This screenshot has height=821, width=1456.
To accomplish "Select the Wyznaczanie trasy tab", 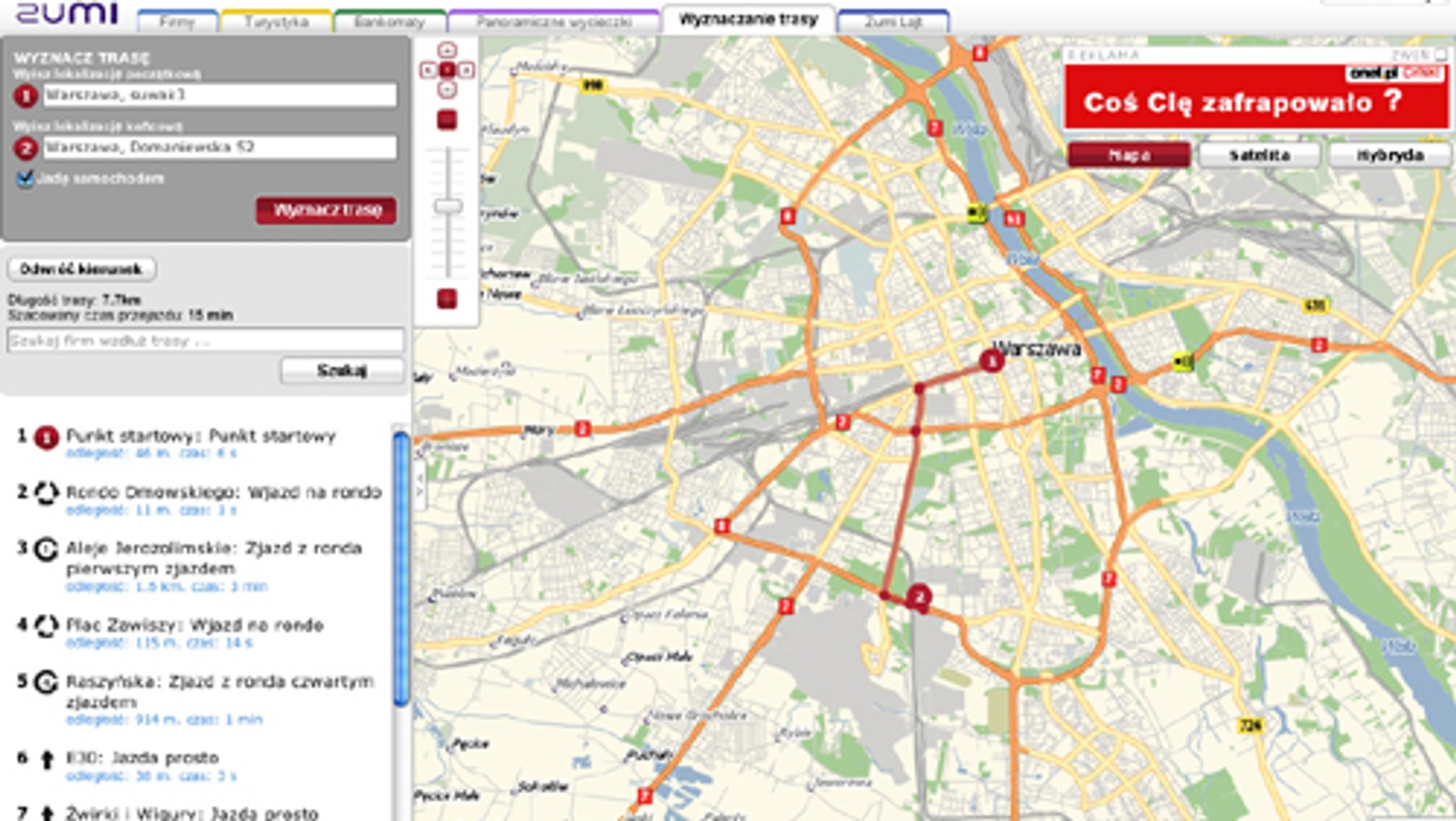I will pyautogui.click(x=748, y=19).
